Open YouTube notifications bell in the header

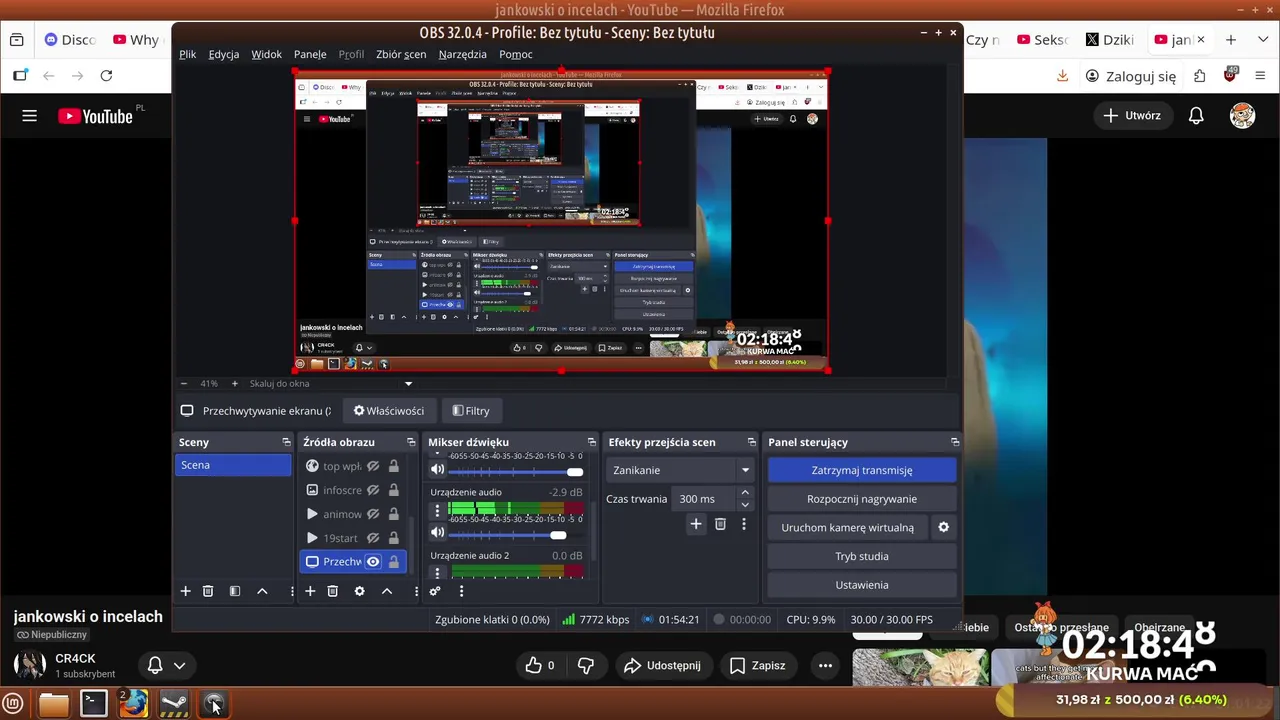click(1196, 116)
